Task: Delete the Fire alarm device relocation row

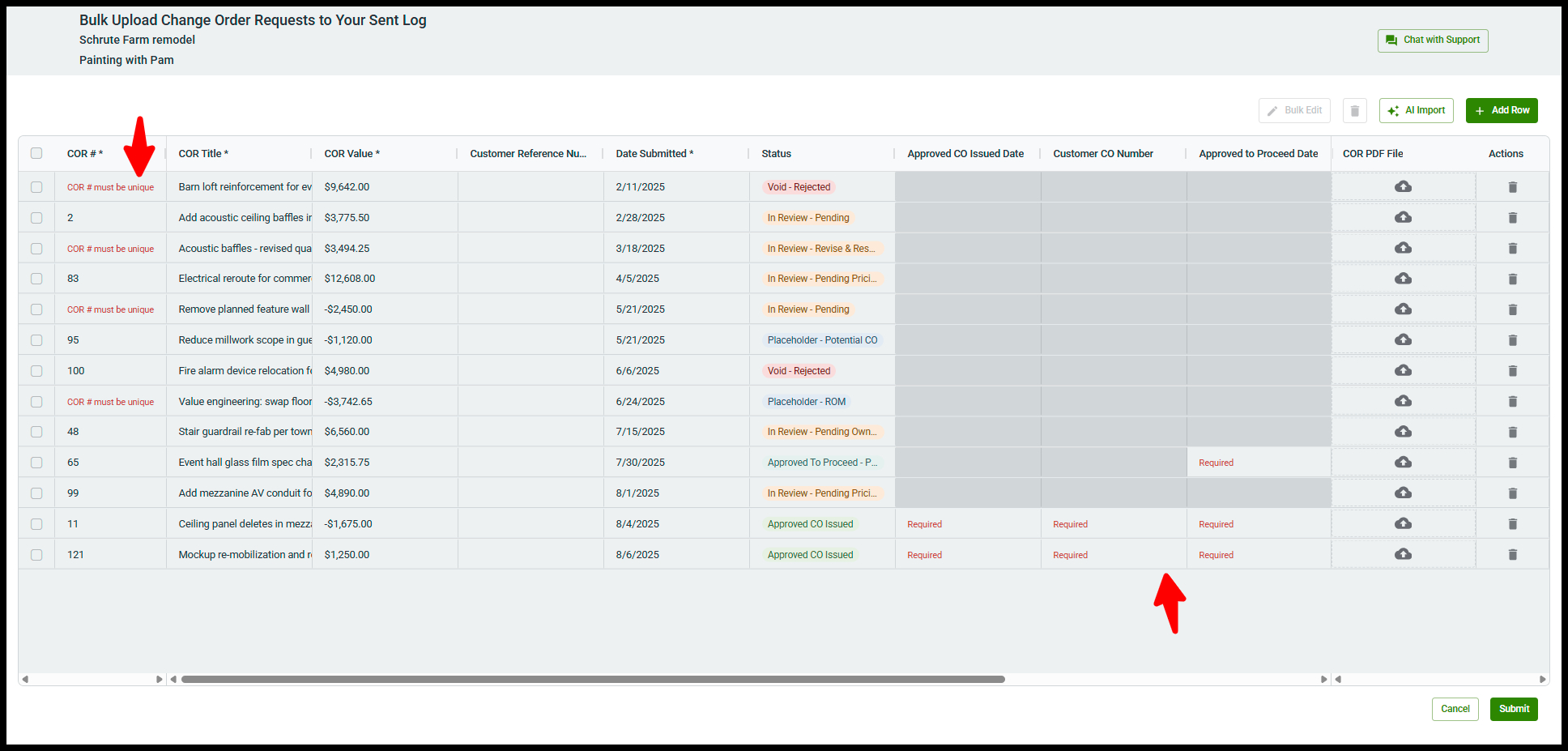Action: point(1512,371)
